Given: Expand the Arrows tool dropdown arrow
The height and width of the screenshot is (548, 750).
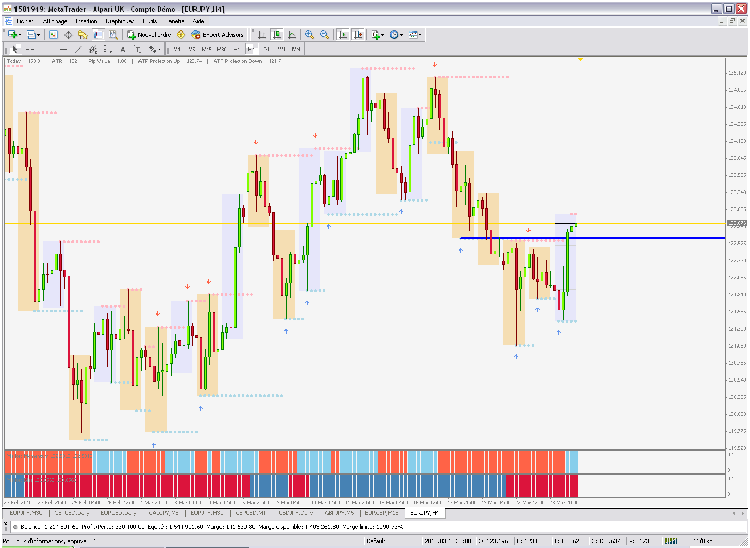Looking at the screenshot, I should [x=158, y=49].
